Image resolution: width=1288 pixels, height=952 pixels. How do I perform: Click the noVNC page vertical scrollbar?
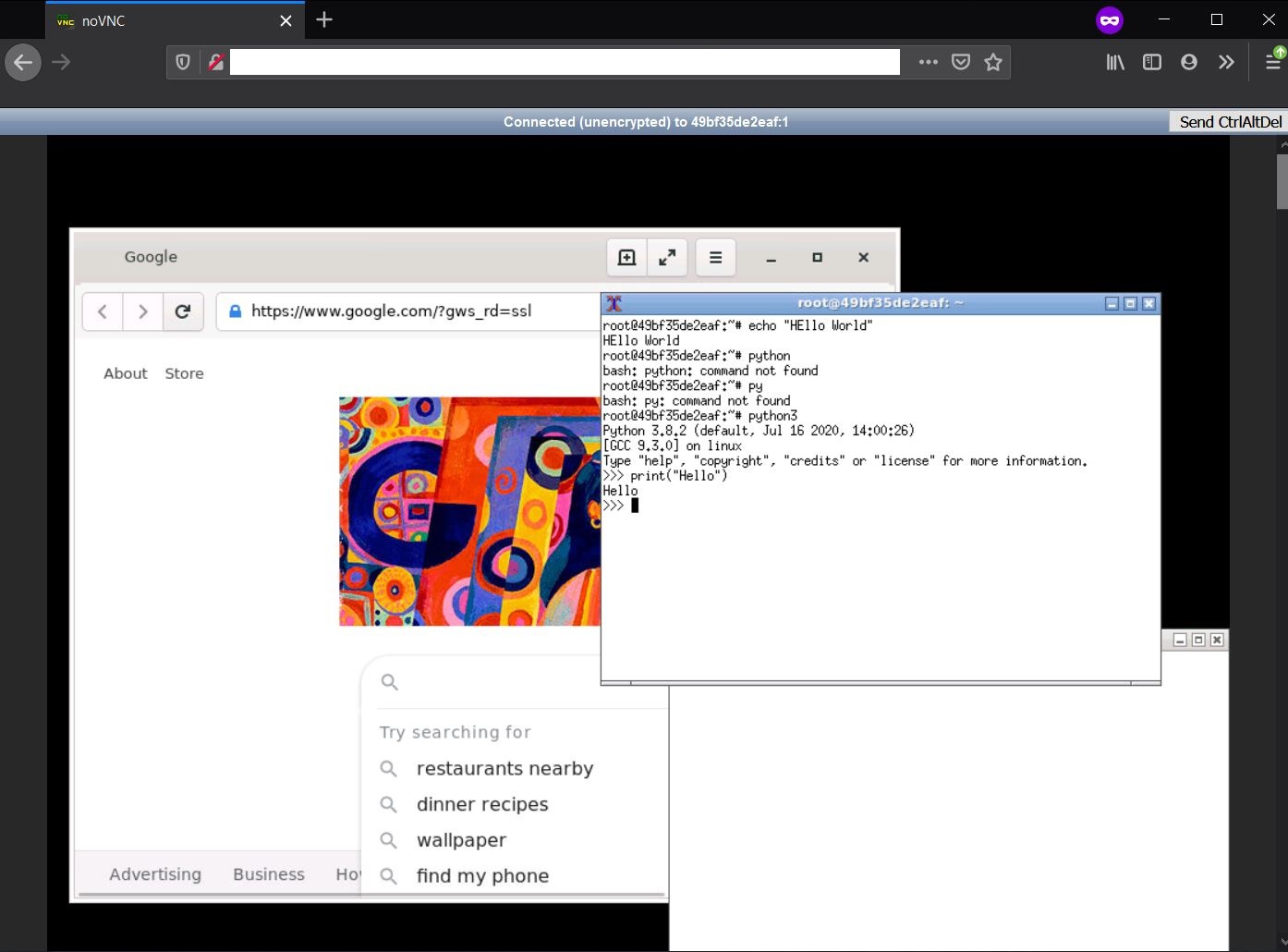[1282, 181]
